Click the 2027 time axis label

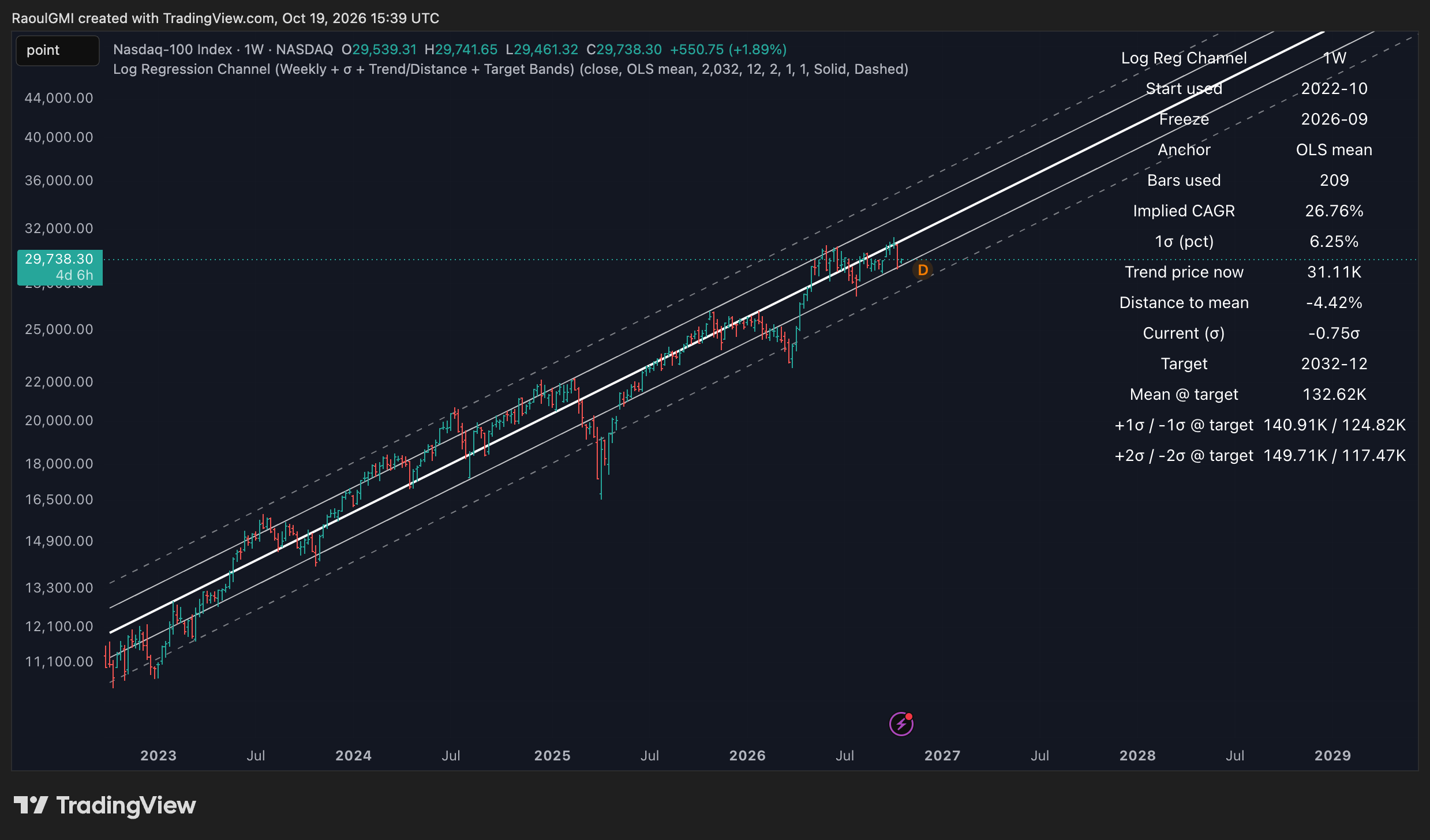pyautogui.click(x=942, y=756)
